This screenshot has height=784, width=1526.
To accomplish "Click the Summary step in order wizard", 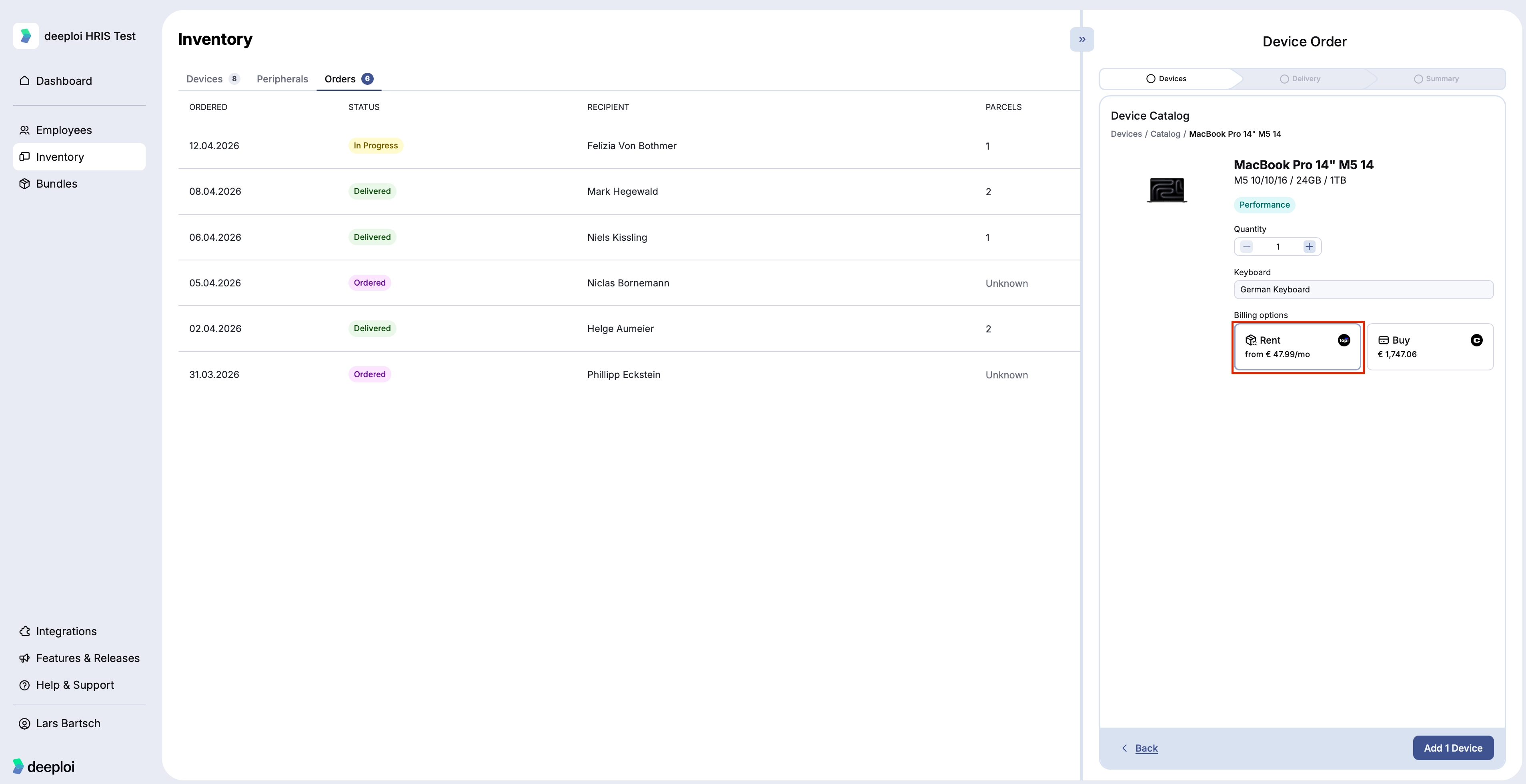I will point(1436,79).
